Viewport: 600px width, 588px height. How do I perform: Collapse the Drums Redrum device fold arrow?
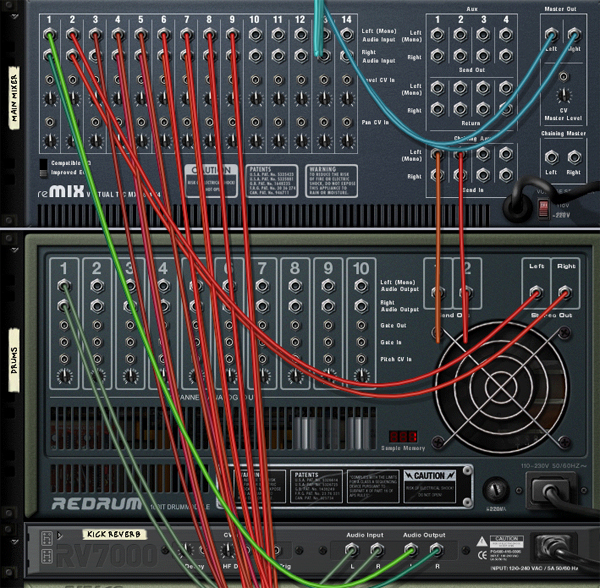click(x=15, y=250)
